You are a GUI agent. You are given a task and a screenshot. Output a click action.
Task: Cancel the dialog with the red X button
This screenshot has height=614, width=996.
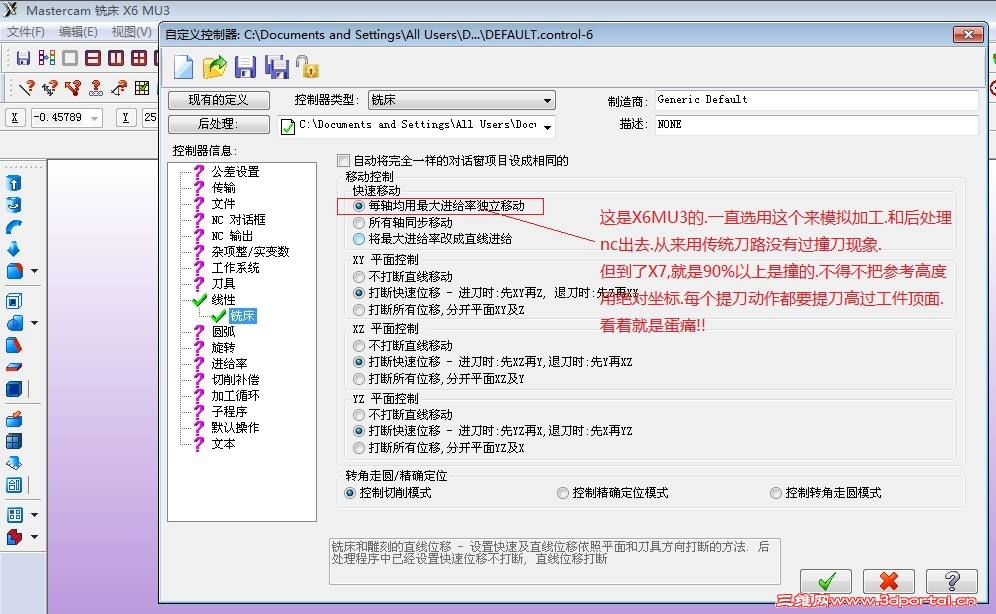click(x=889, y=581)
